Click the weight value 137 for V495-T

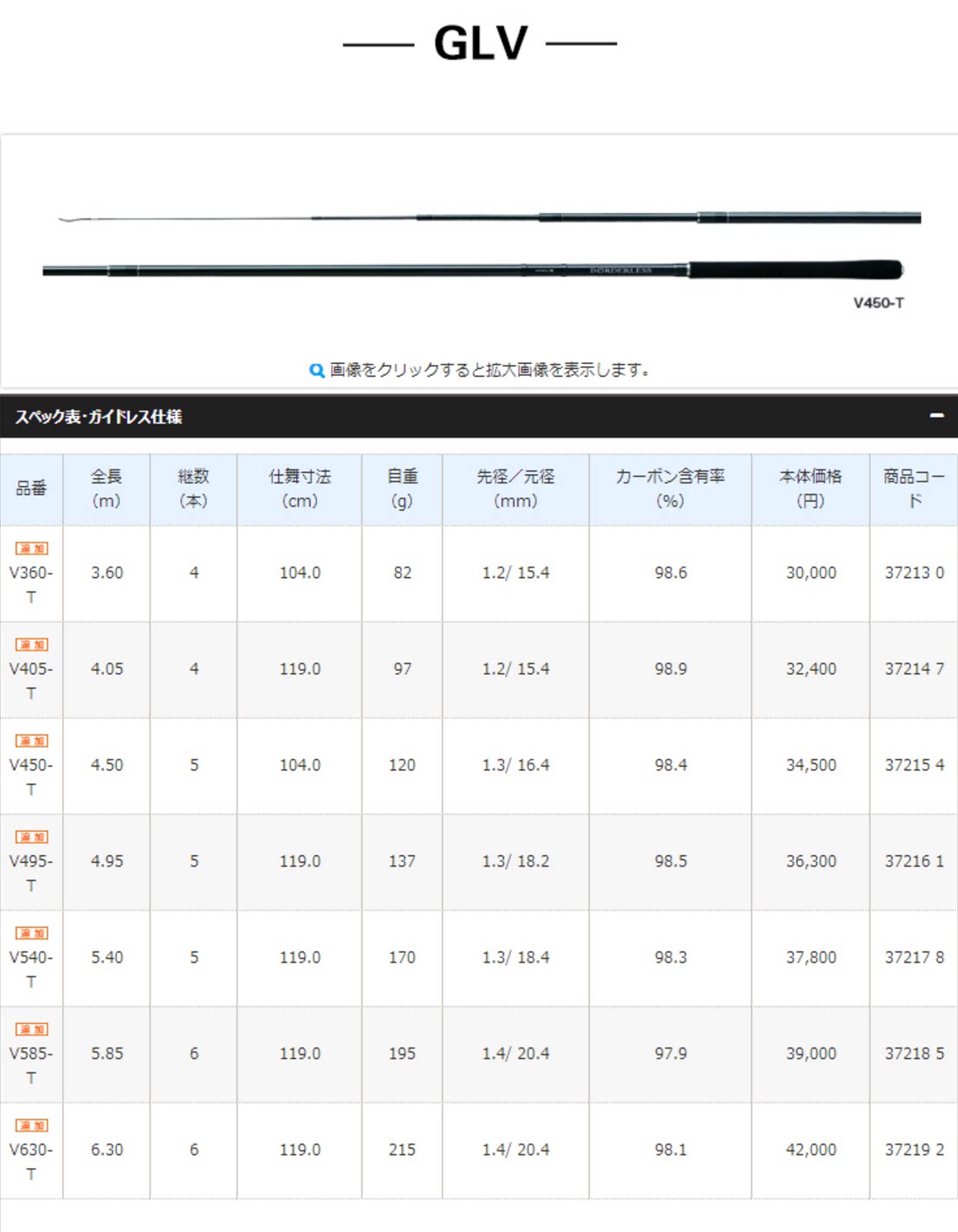[402, 861]
